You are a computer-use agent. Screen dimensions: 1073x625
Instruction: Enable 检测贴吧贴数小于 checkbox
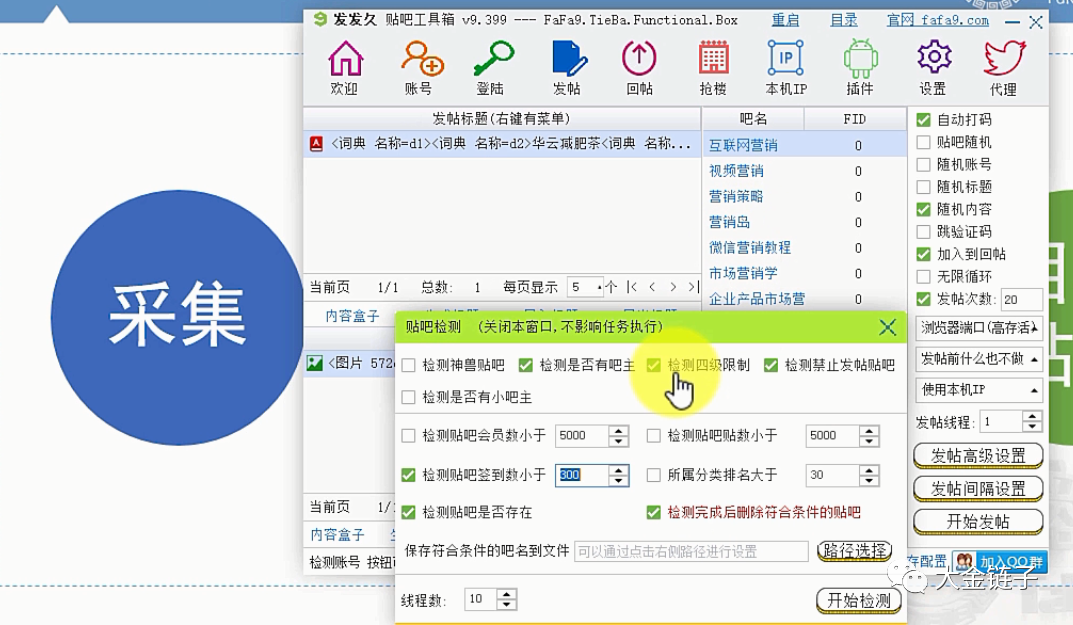click(x=654, y=435)
